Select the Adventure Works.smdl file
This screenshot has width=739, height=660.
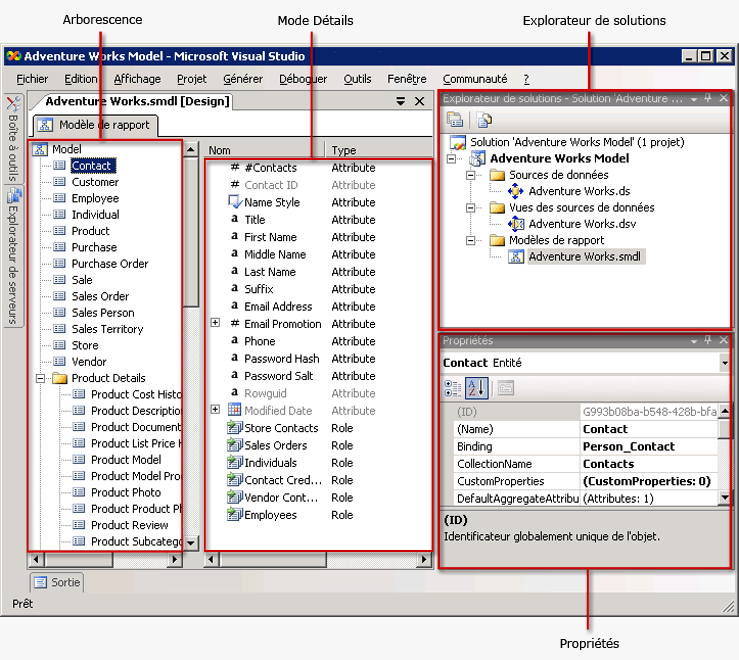[x=584, y=256]
